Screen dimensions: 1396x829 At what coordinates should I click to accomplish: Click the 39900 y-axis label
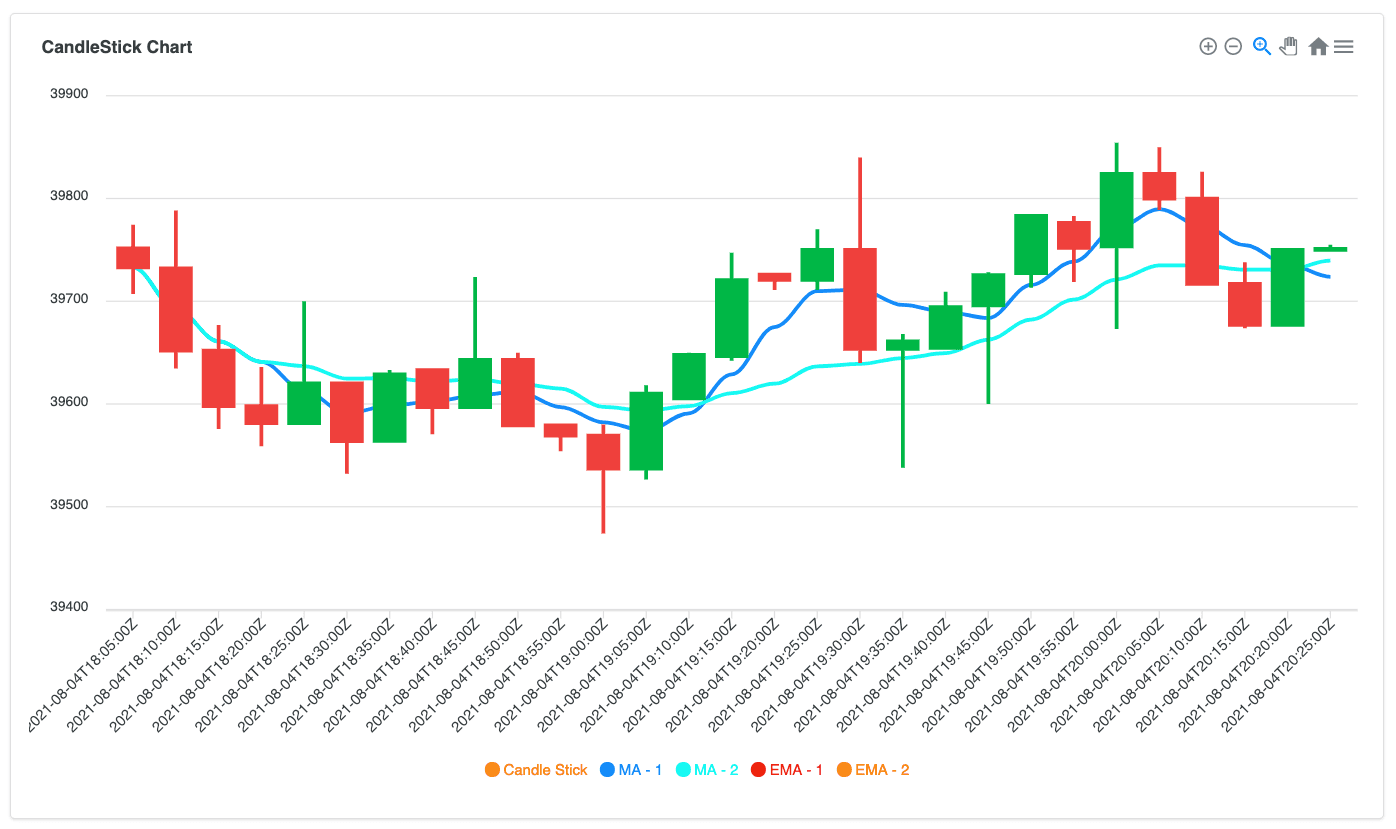pos(69,95)
